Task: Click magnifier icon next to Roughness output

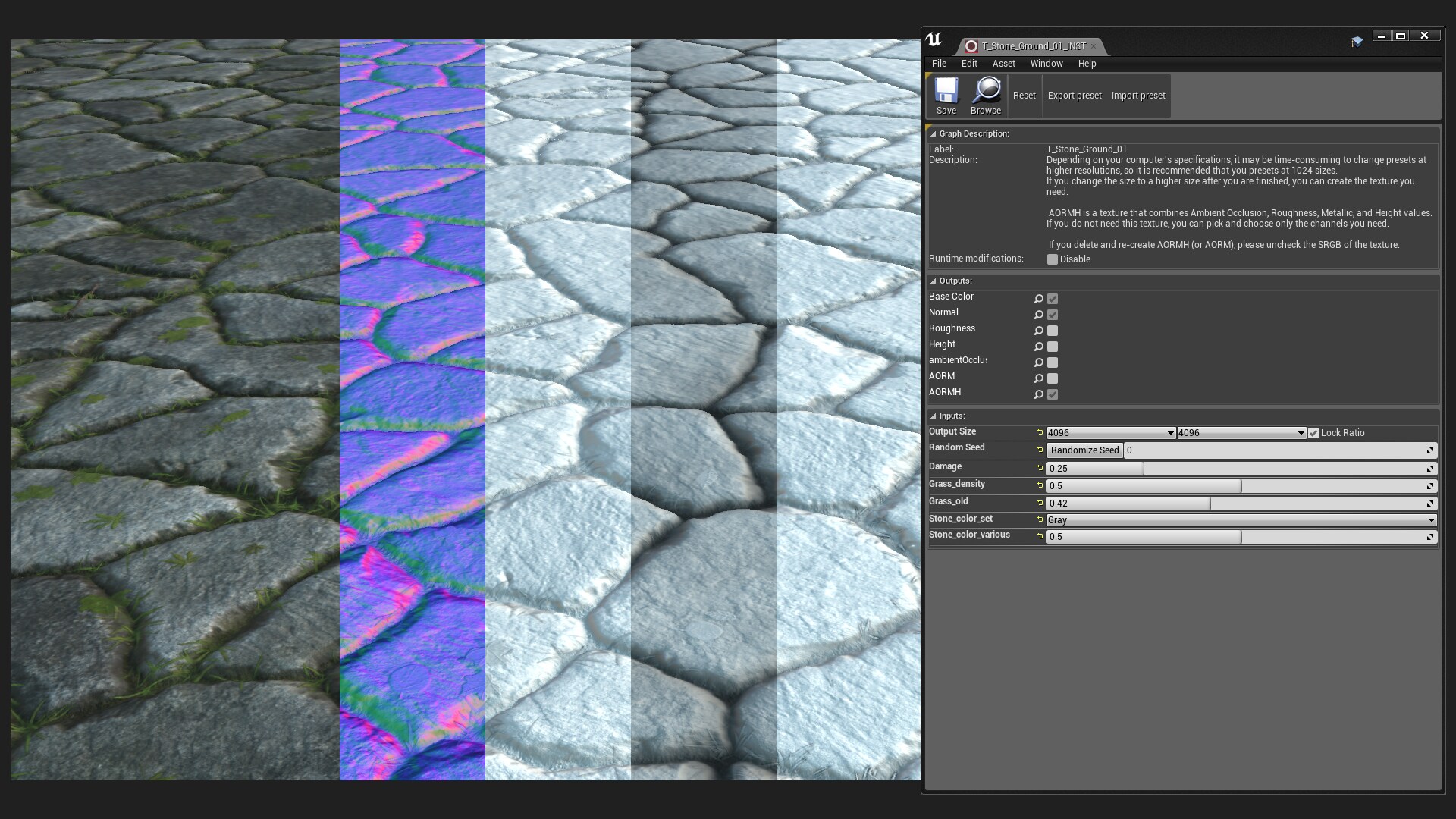Action: (1039, 331)
